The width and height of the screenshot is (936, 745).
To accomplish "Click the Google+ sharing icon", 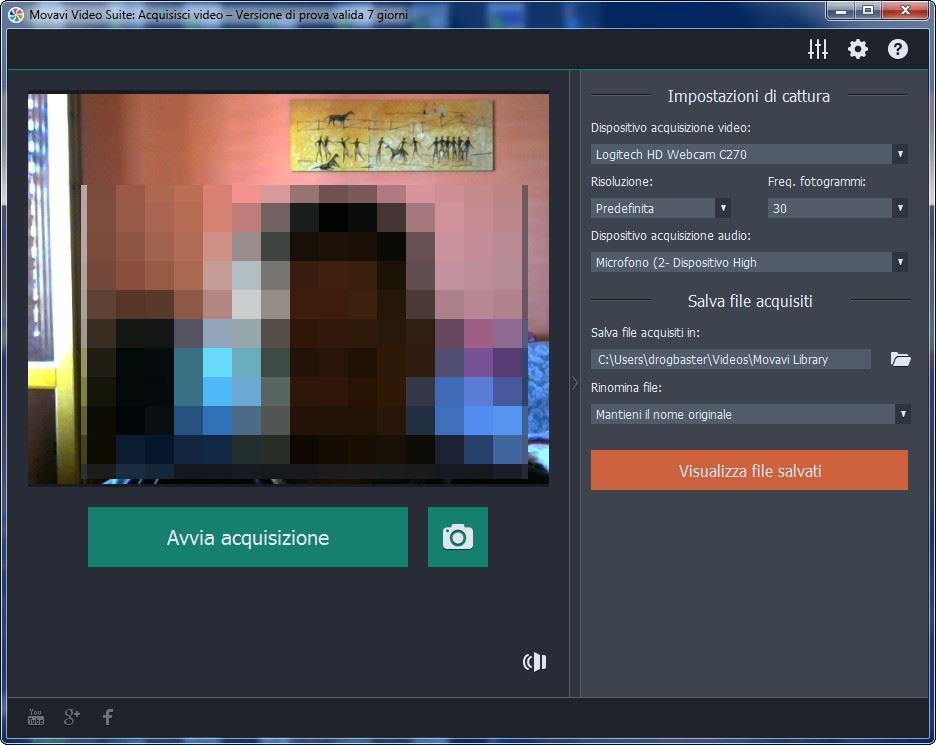I will pyautogui.click(x=71, y=716).
